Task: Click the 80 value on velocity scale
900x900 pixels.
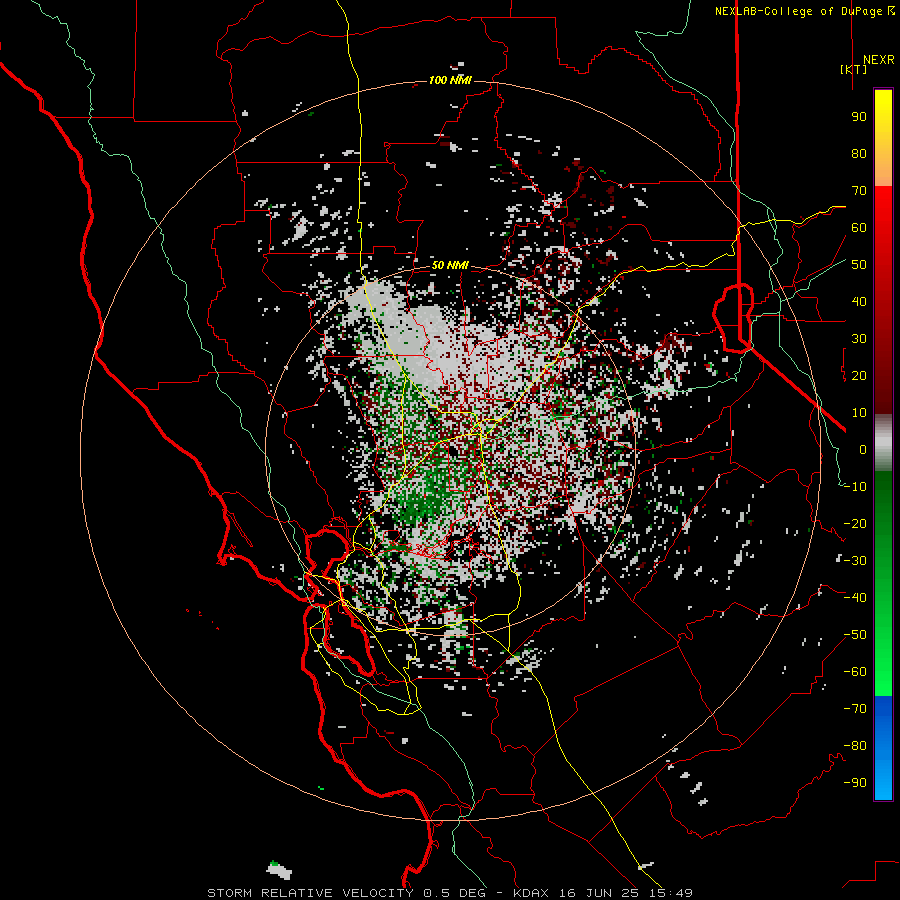Action: (x=859, y=153)
